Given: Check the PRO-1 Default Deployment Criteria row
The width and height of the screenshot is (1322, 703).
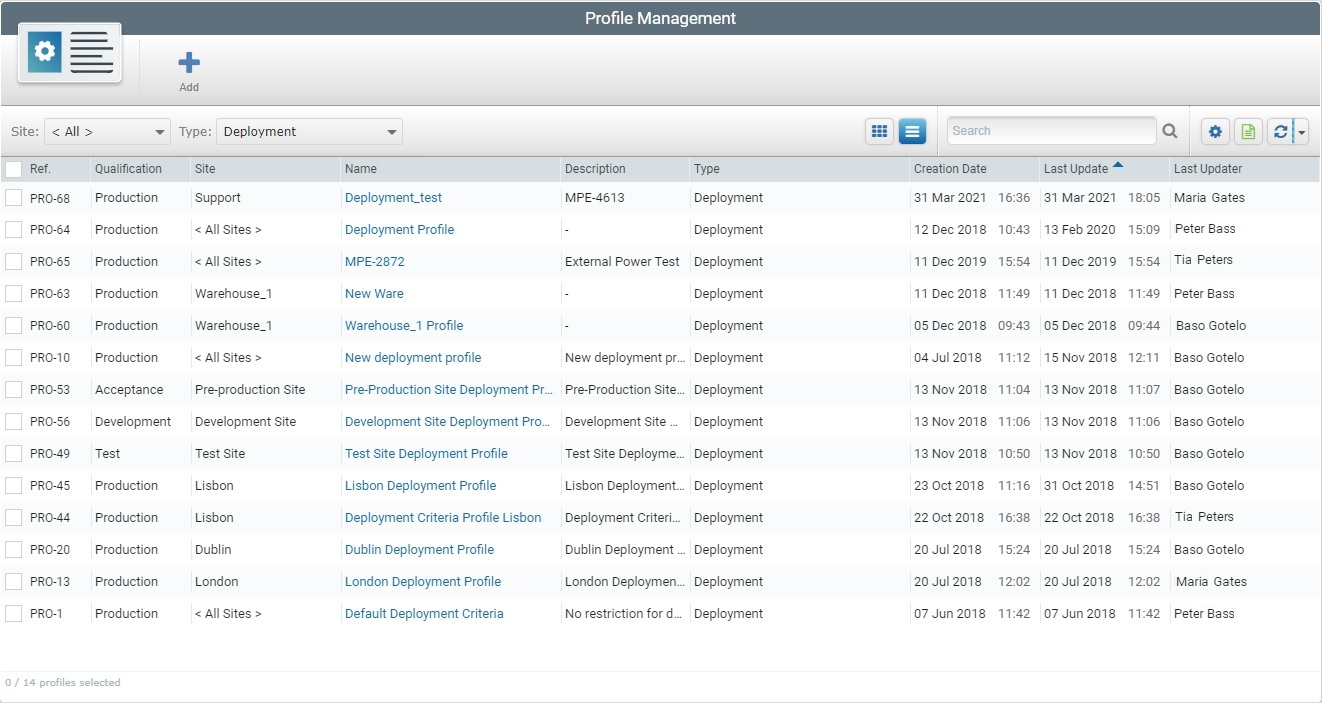Looking at the screenshot, I should [14, 613].
